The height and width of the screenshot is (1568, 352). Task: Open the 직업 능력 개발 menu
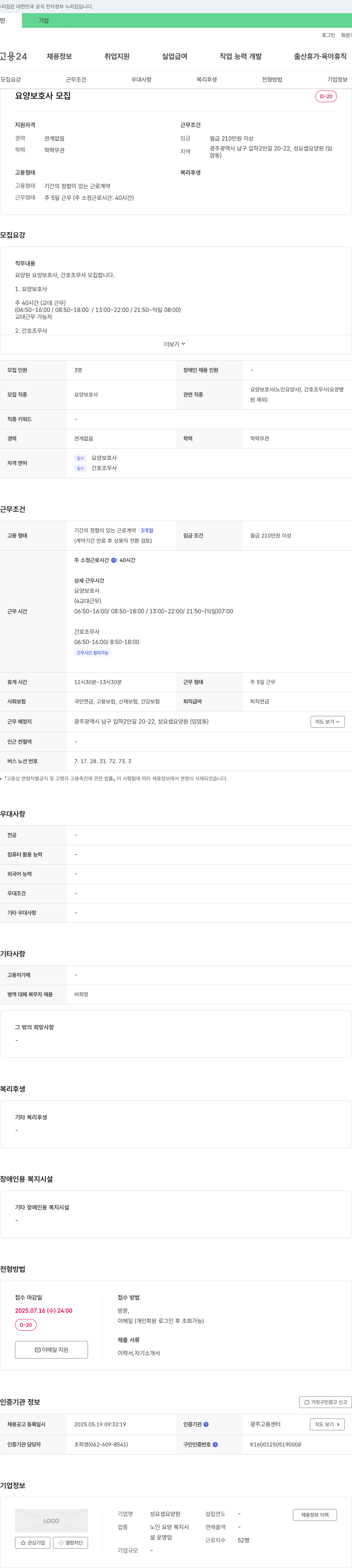pyautogui.click(x=241, y=57)
